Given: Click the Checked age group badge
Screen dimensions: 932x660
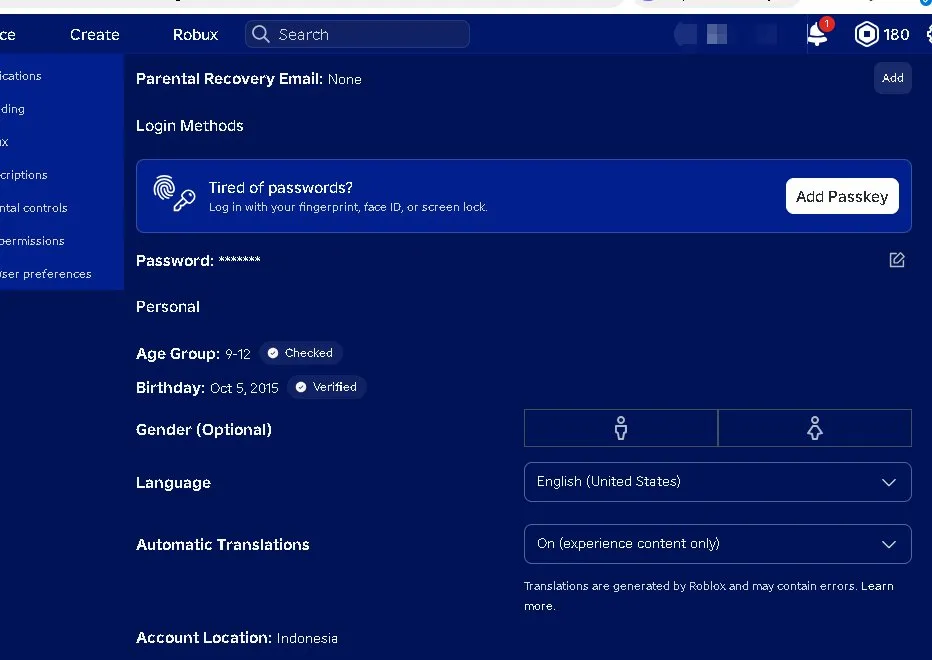Looking at the screenshot, I should pos(301,353).
